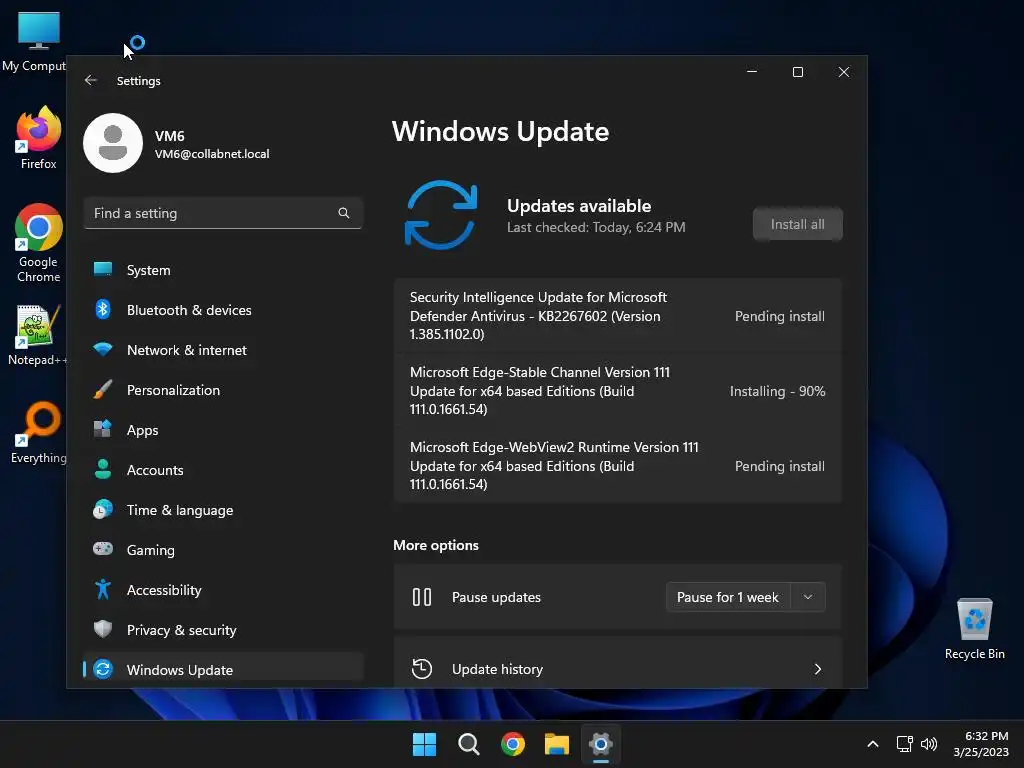Click the Network wifi icon in sidebar
Screen dimensions: 1024x768
(x=103, y=349)
